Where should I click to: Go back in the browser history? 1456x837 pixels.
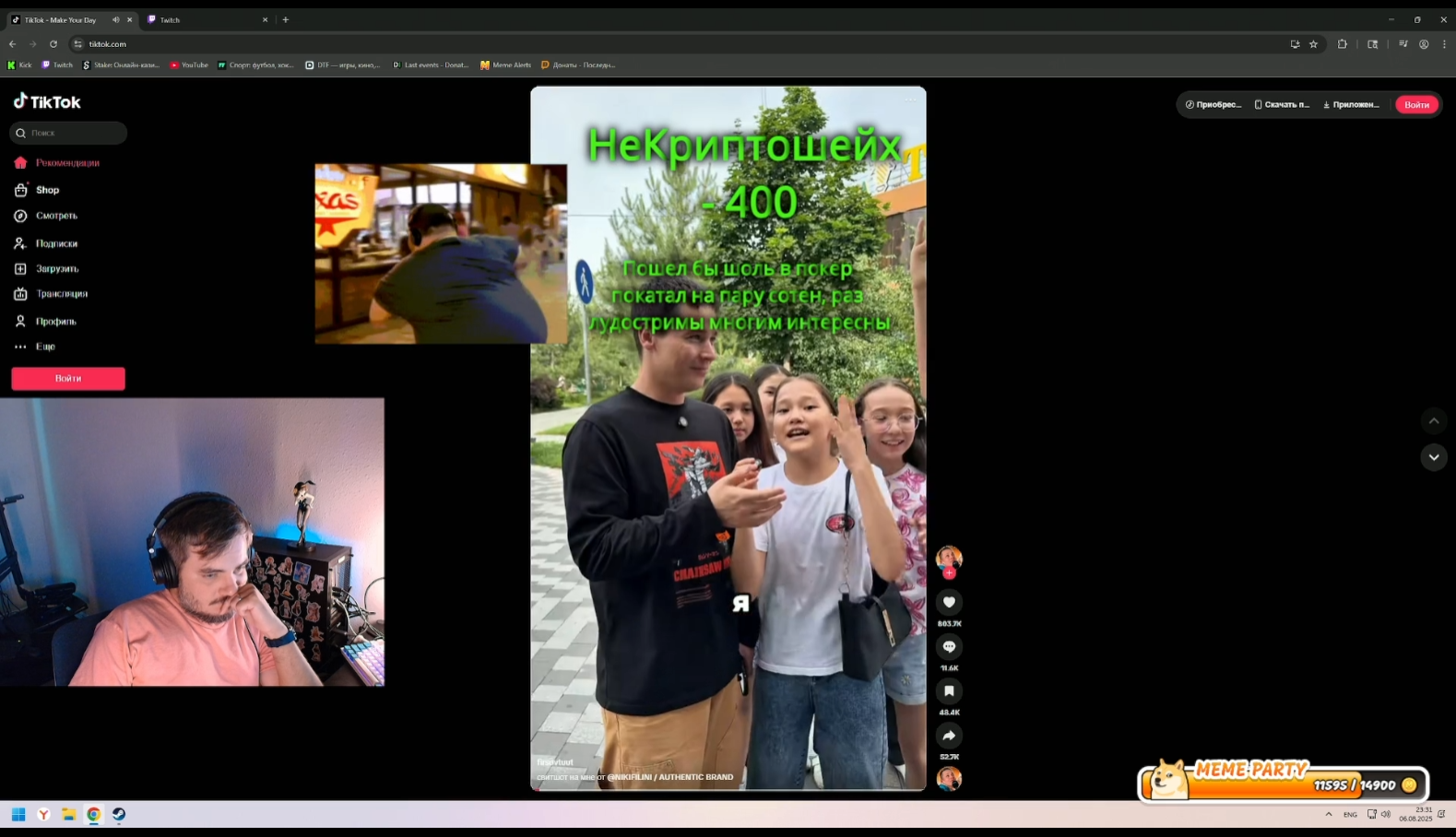(x=13, y=44)
